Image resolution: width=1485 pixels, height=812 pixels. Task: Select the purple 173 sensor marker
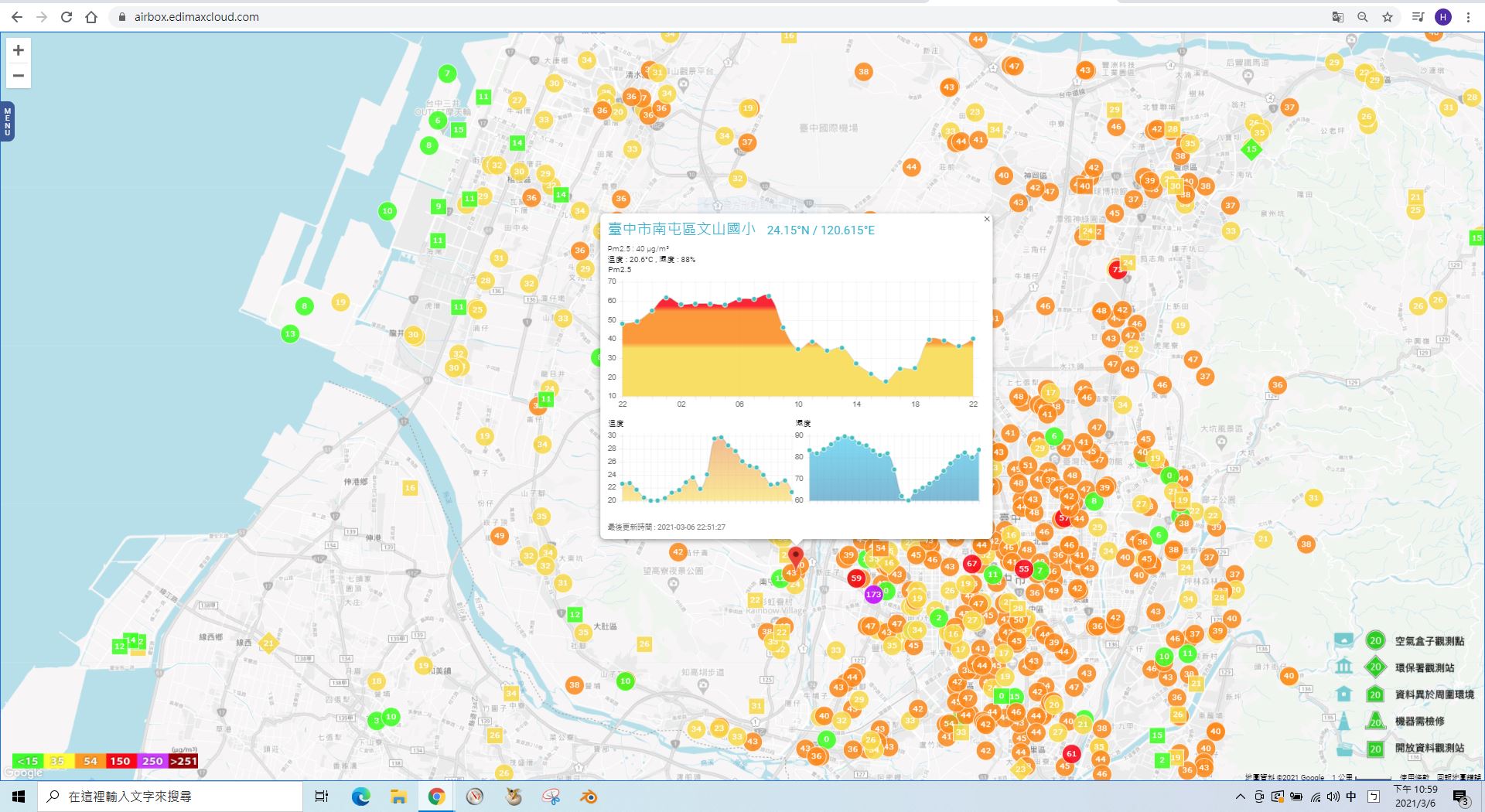pyautogui.click(x=873, y=595)
